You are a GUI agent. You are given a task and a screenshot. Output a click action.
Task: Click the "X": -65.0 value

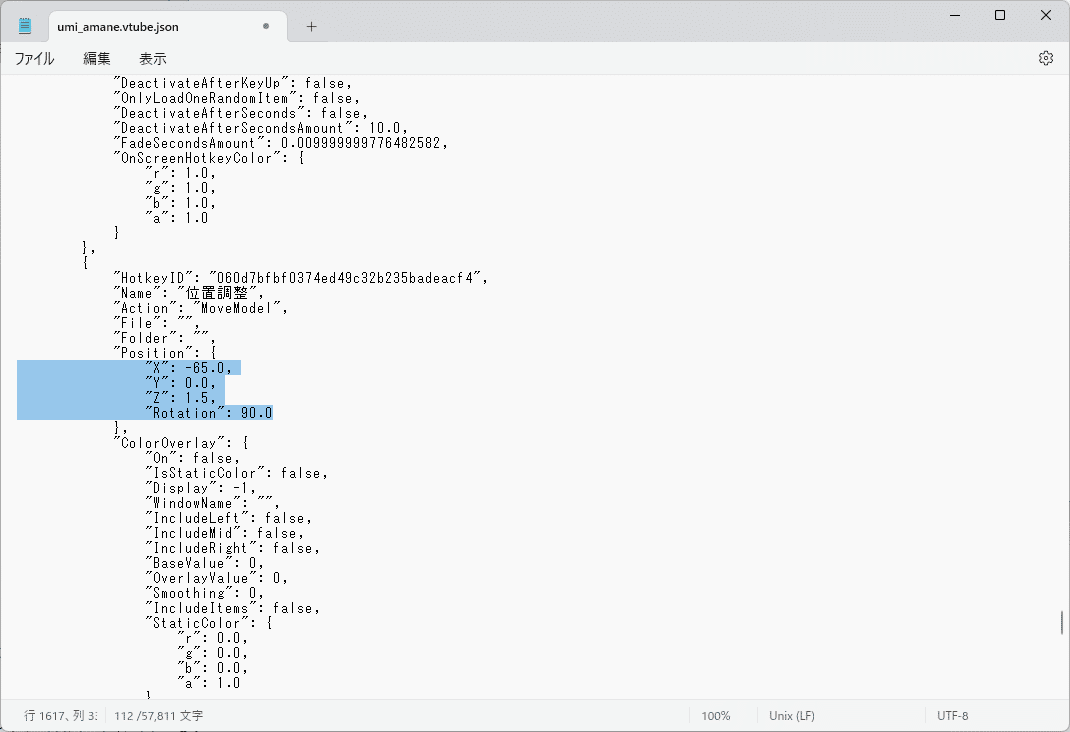click(x=205, y=368)
